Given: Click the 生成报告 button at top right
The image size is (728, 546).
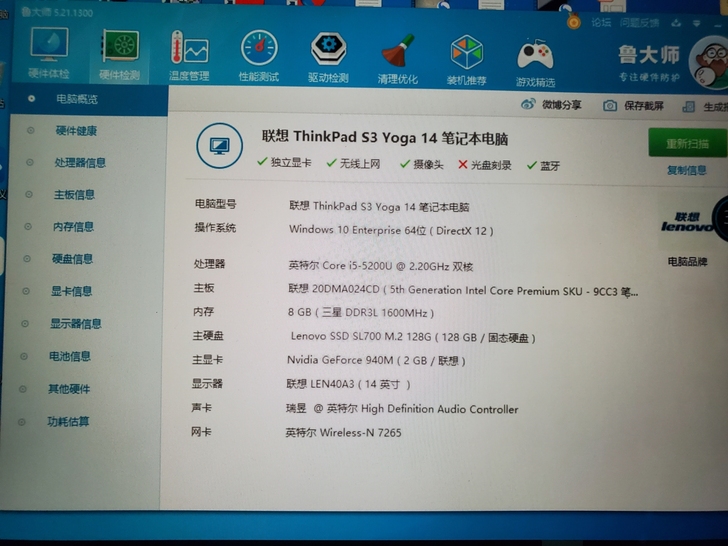Looking at the screenshot, I should click(x=705, y=107).
